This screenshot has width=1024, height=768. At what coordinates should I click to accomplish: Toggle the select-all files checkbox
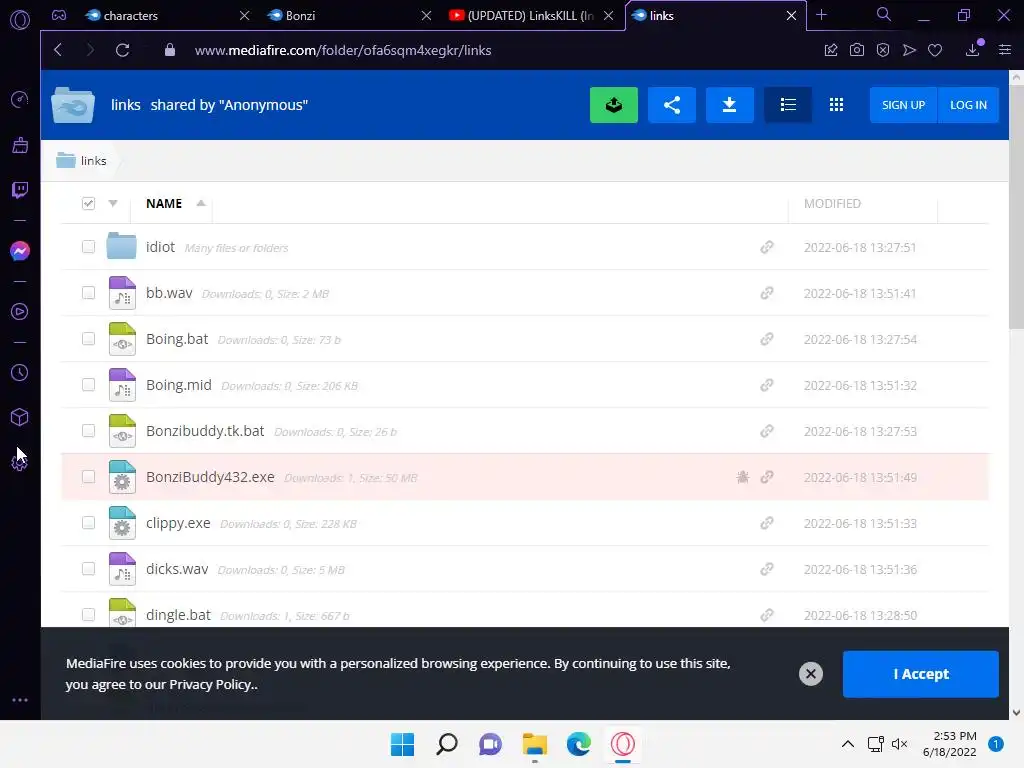point(88,204)
